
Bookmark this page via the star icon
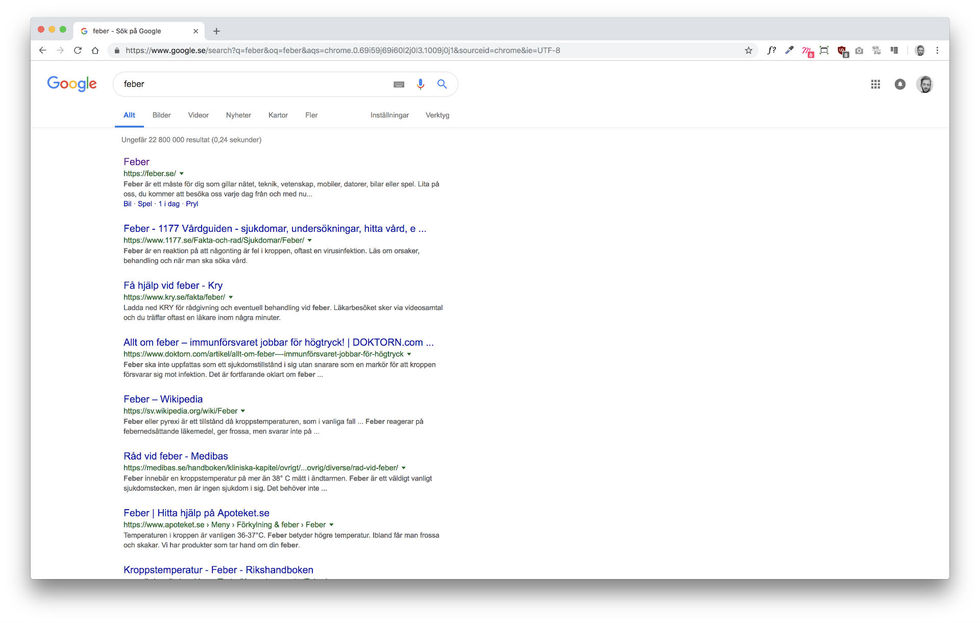(x=748, y=48)
